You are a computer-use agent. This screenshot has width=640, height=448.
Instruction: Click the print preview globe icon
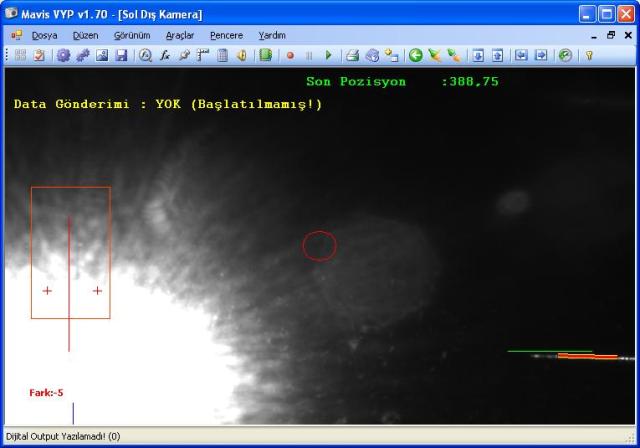click(x=372, y=55)
